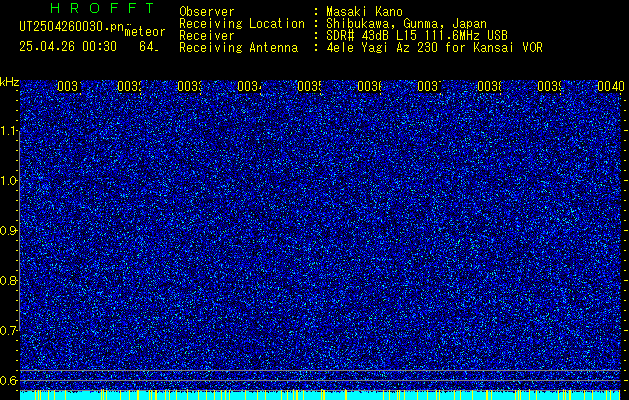The image size is (629, 400).
Task: Click the 'Receiver' field label
Action: [207, 36]
